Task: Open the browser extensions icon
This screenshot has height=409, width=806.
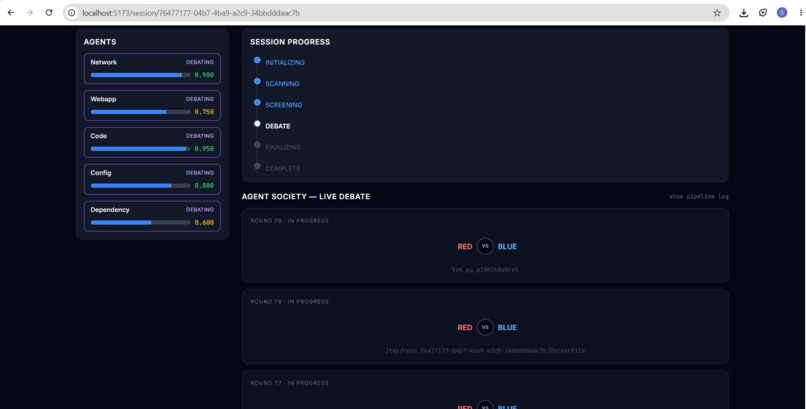Action: tap(763, 13)
